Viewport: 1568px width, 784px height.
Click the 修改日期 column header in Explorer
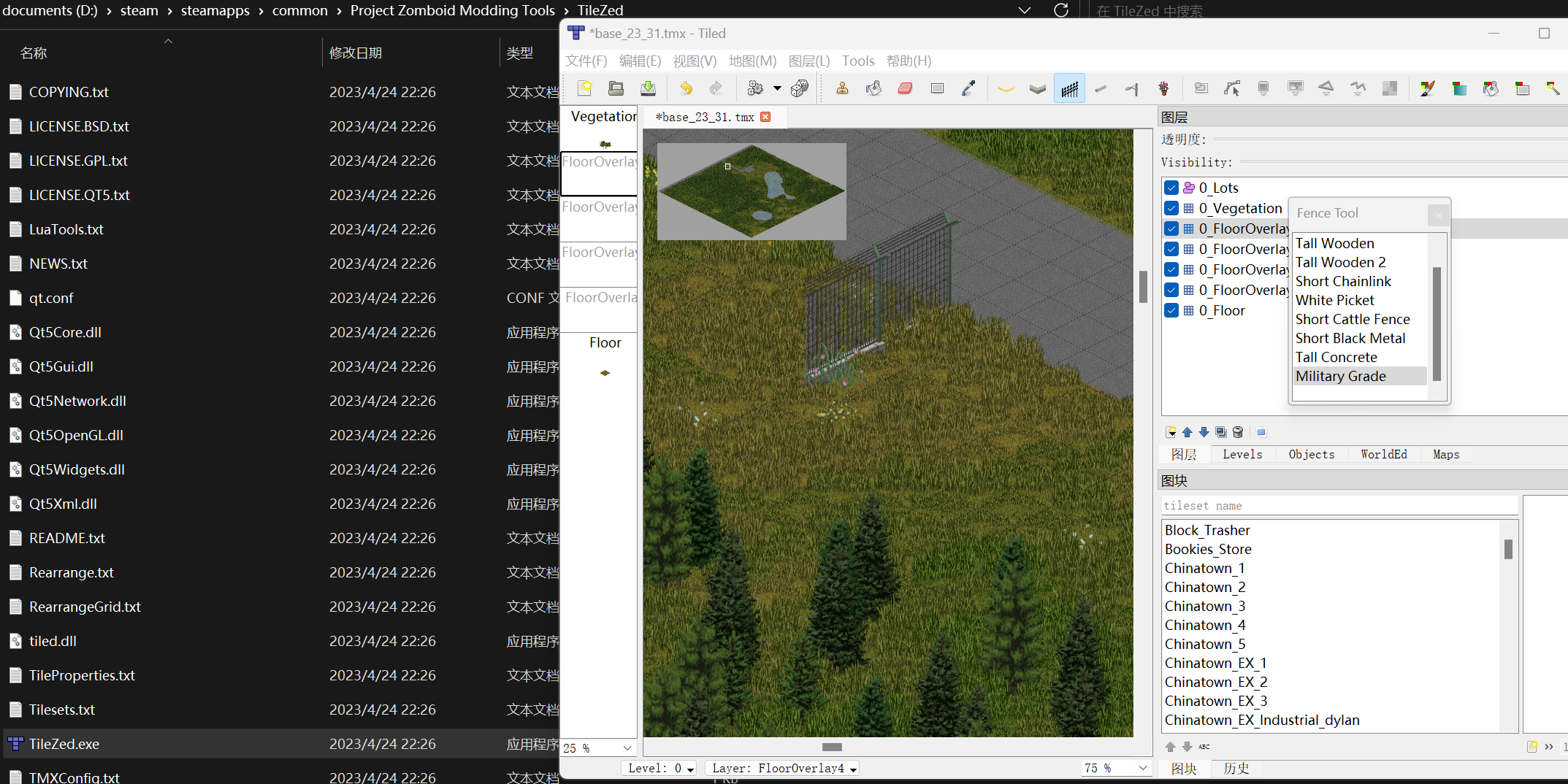pos(356,53)
